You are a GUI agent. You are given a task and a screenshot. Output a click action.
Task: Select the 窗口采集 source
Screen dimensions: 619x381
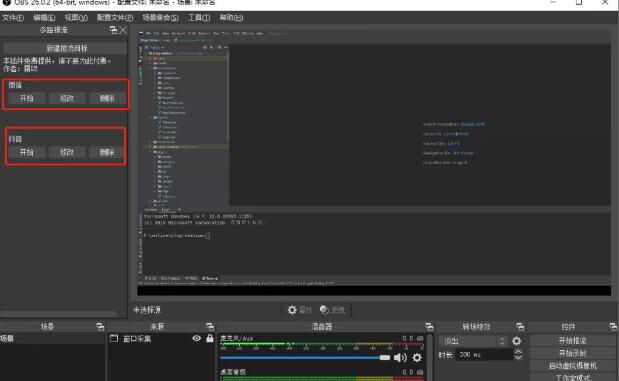pyautogui.click(x=137, y=339)
